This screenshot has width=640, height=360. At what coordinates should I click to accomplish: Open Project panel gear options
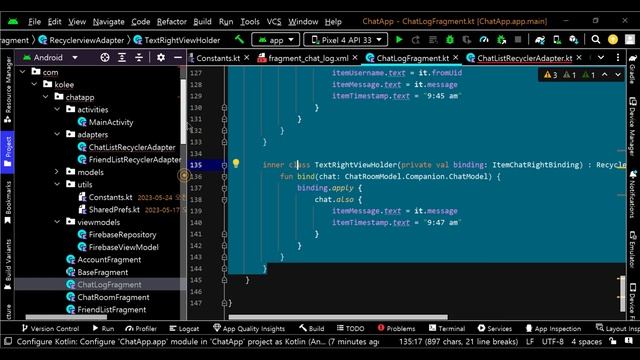(161, 58)
